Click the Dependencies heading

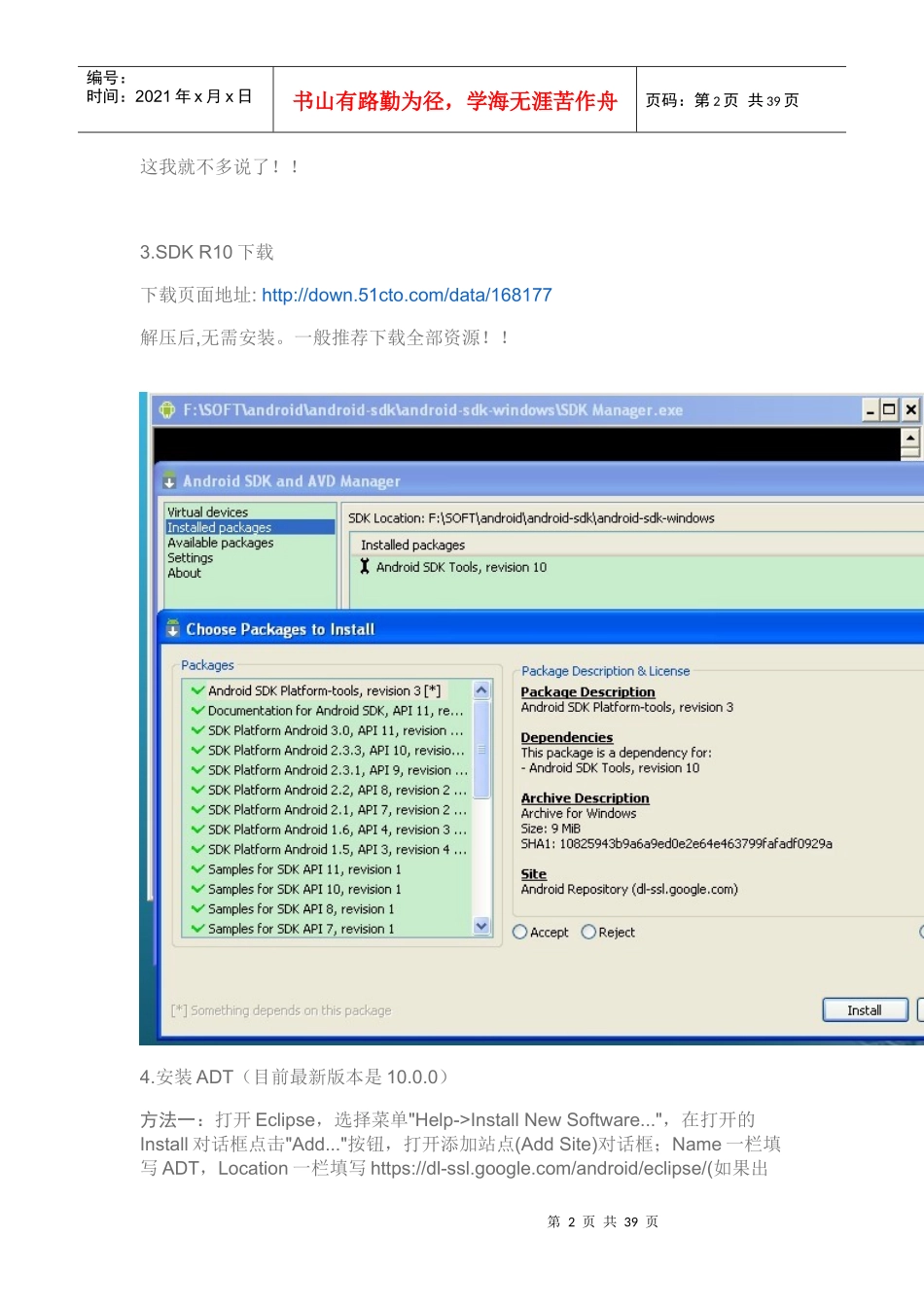pos(566,737)
